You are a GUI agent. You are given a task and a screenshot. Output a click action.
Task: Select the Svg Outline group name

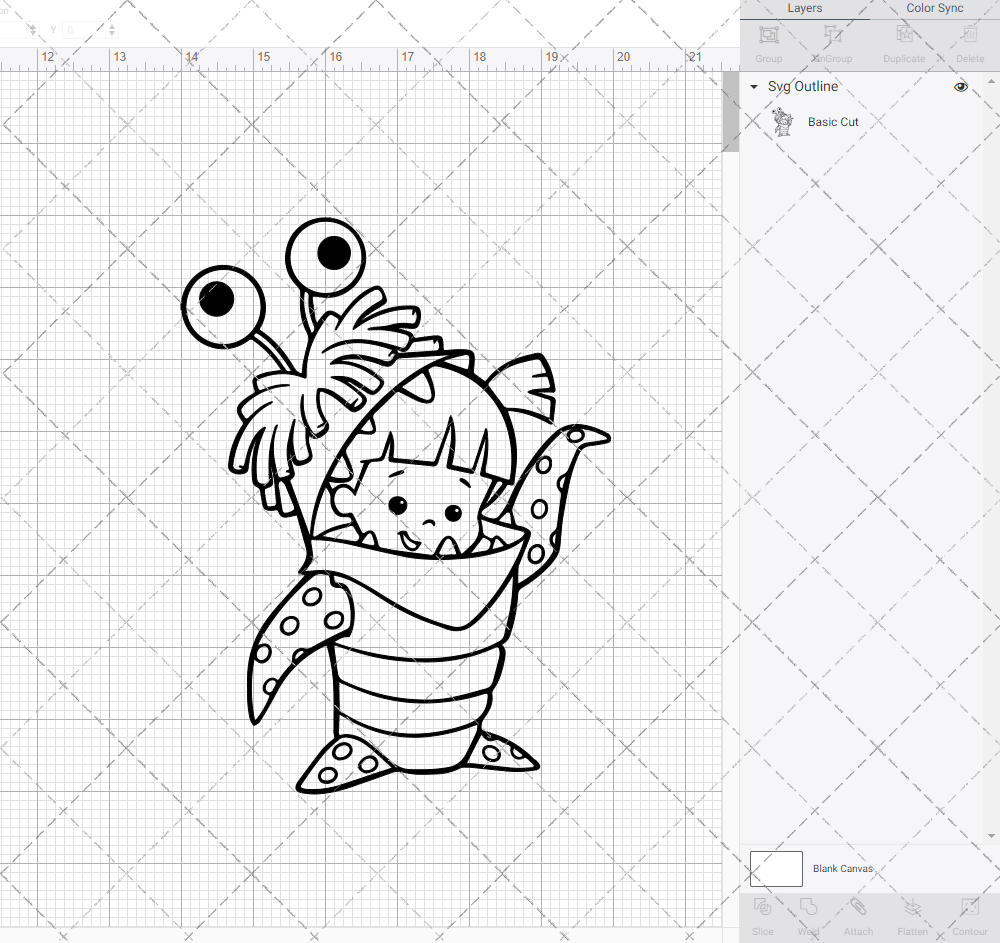(803, 87)
